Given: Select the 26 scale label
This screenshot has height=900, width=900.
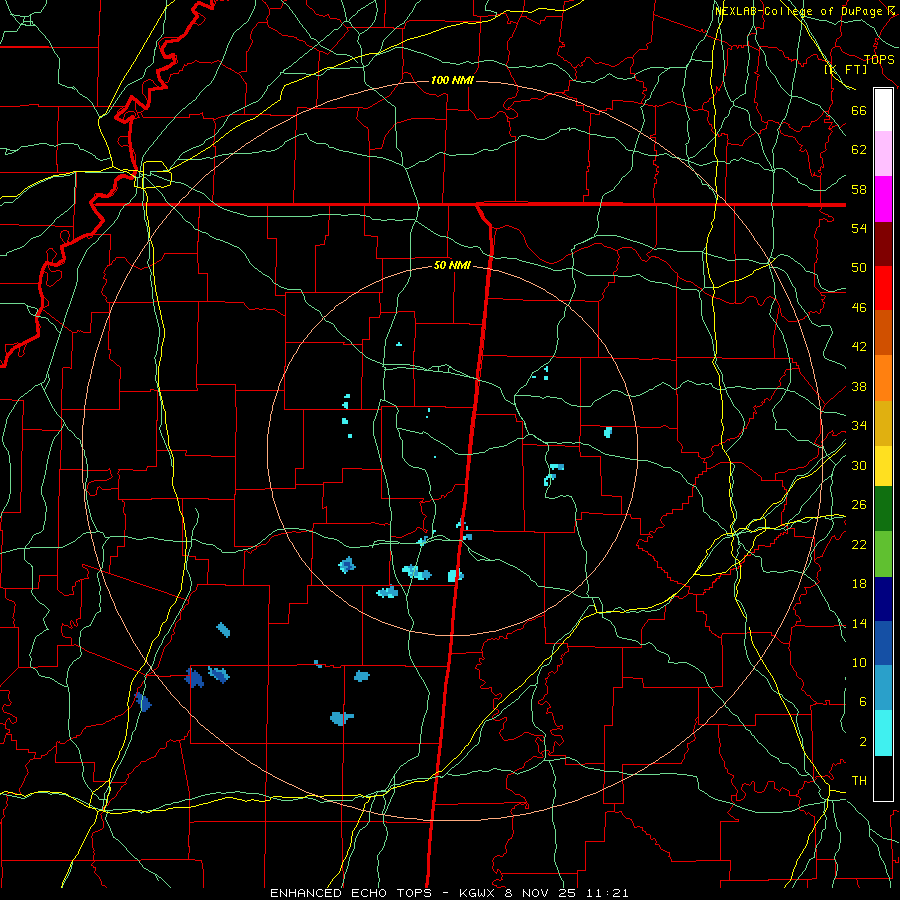Looking at the screenshot, I should click(859, 505).
